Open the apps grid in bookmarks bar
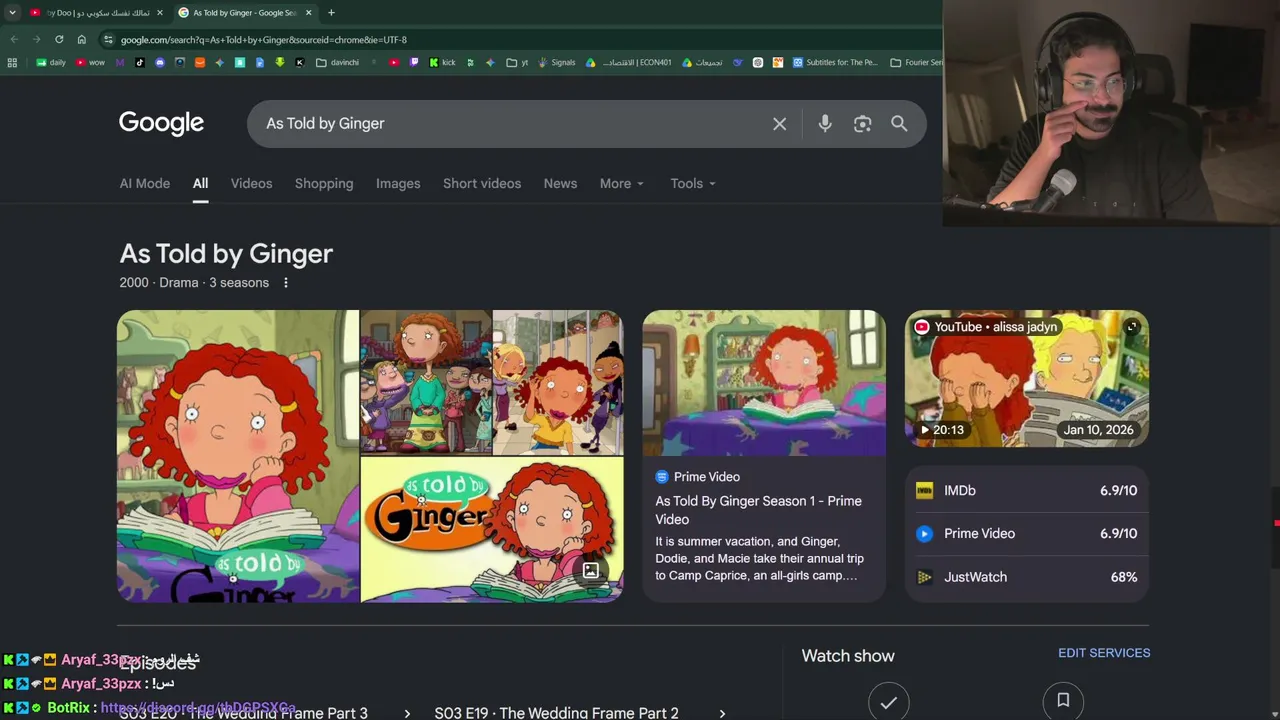 [x=12, y=62]
